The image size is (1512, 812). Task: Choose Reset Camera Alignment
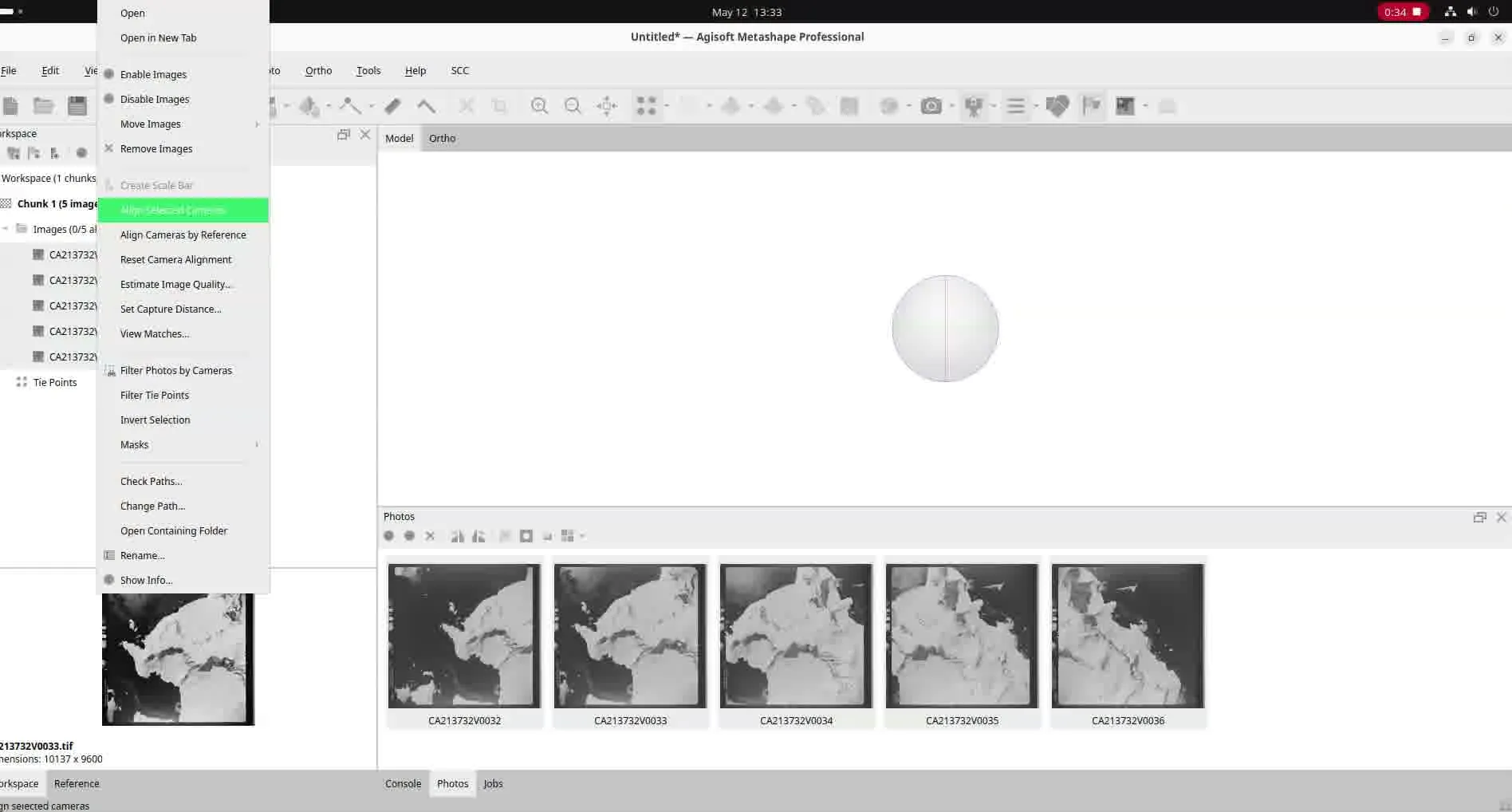click(183, 259)
